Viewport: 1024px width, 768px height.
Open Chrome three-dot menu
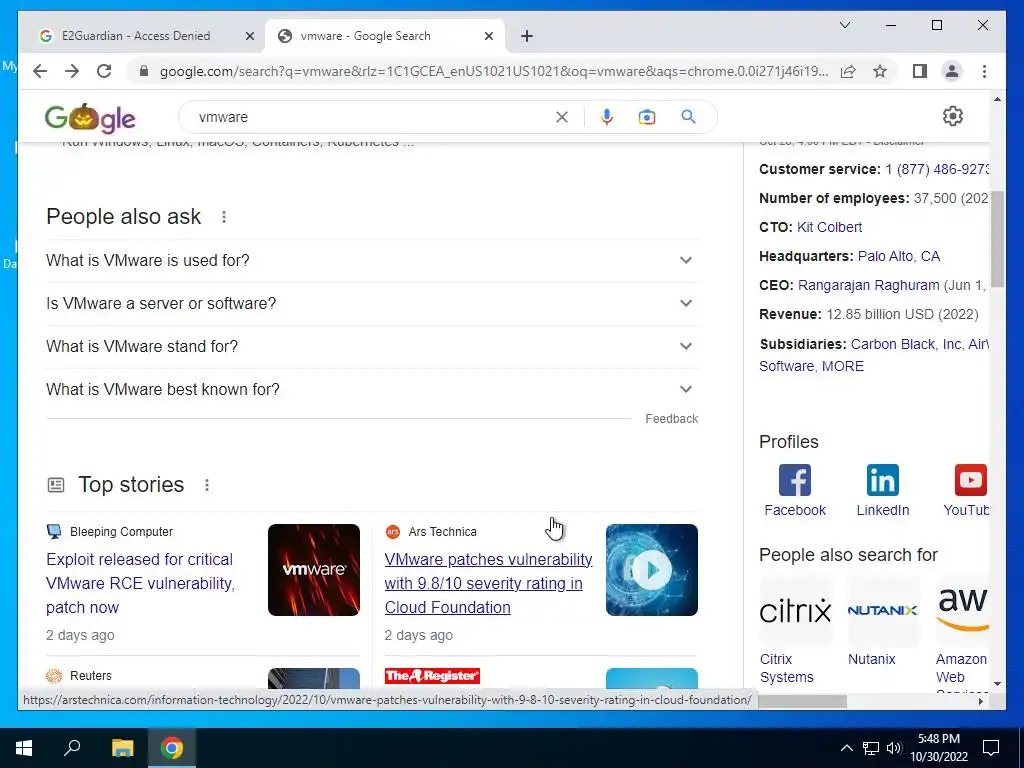(984, 71)
